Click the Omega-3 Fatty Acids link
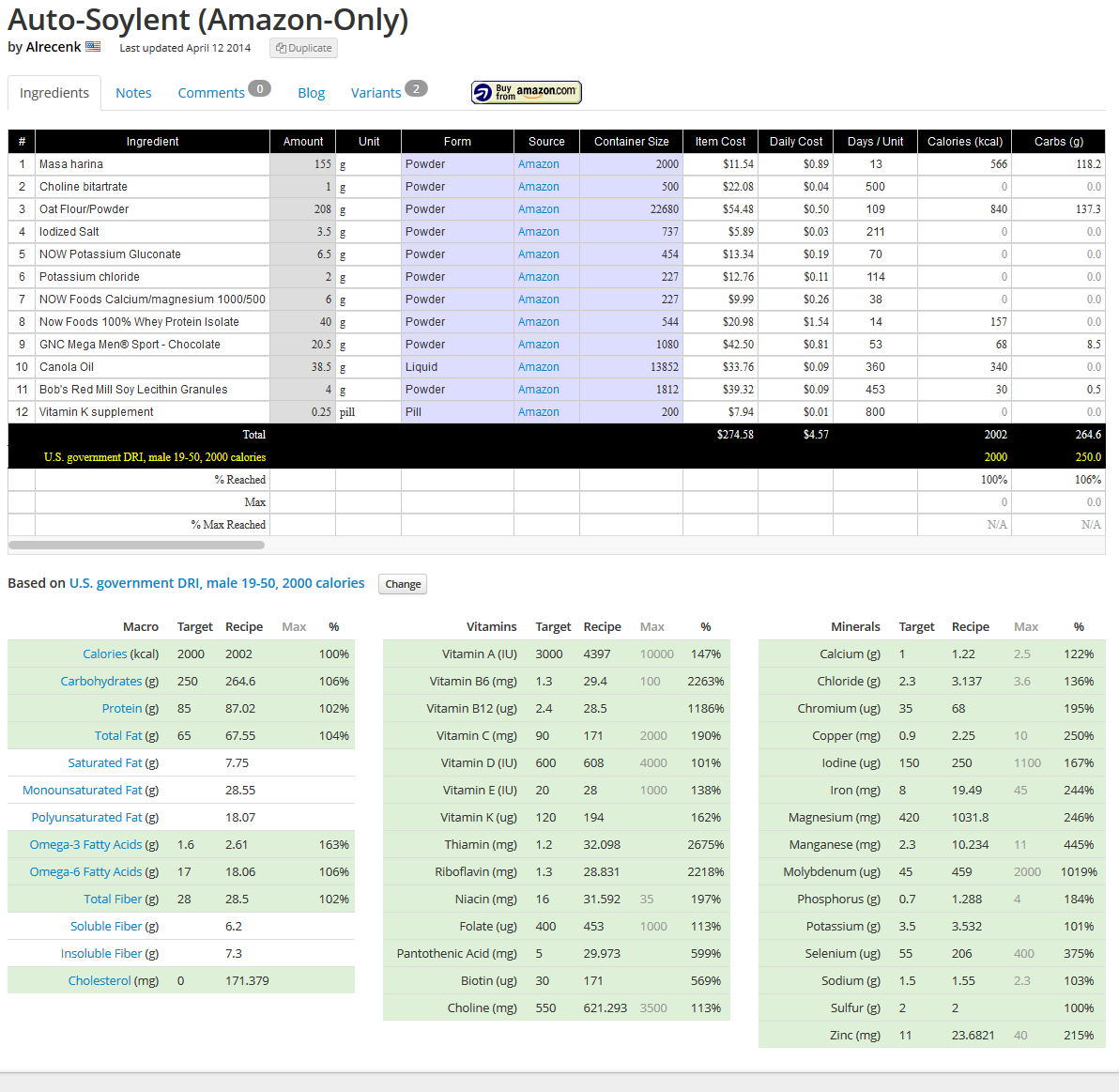The width and height of the screenshot is (1119, 1092). [85, 844]
